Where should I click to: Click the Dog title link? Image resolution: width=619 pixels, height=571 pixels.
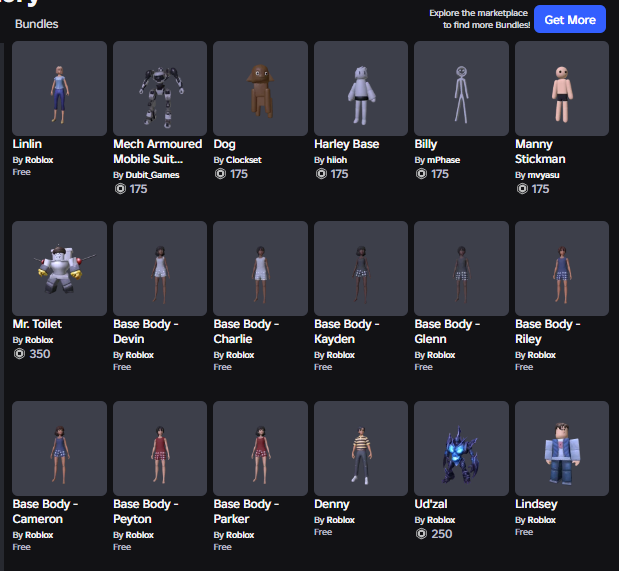(x=225, y=144)
